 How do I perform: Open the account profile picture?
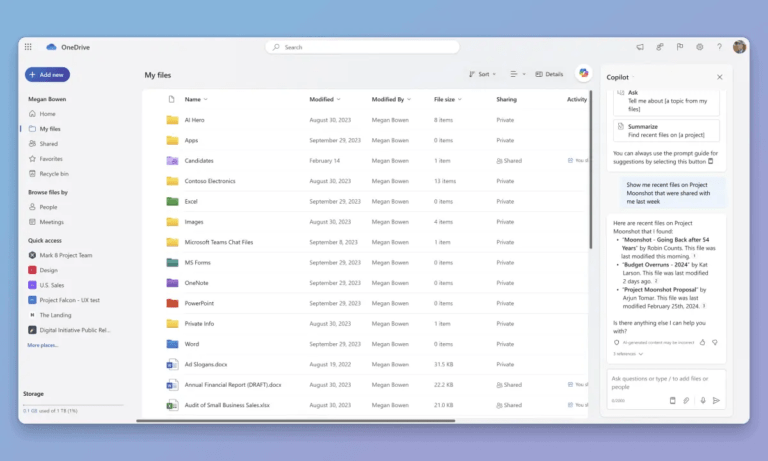coord(739,47)
